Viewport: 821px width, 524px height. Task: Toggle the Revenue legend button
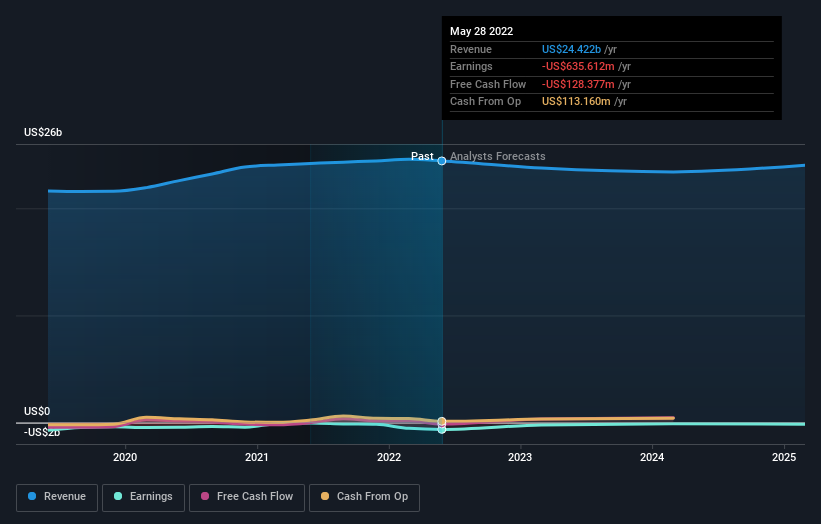[x=57, y=497]
